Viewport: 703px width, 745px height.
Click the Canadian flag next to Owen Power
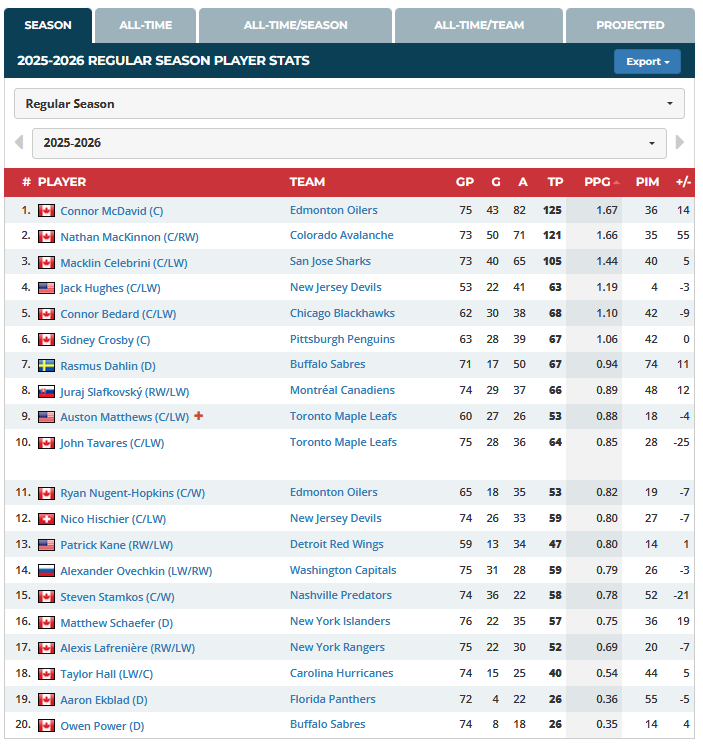point(46,726)
